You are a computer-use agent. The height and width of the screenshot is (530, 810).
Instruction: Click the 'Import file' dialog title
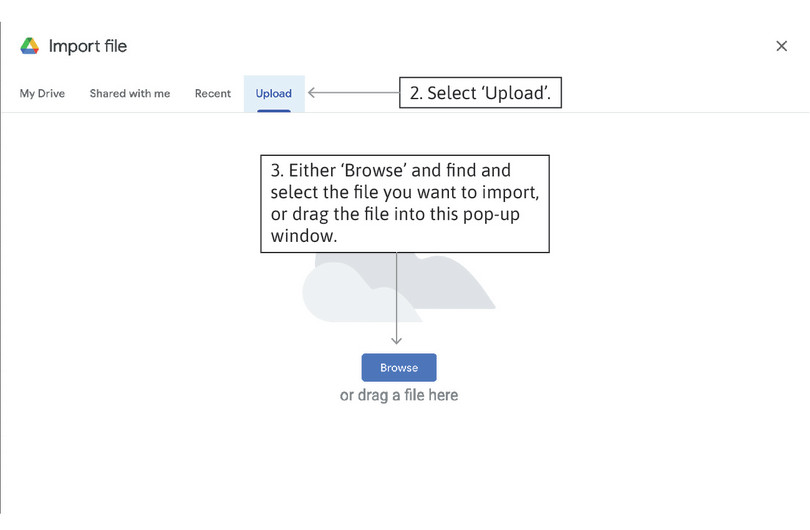[88, 46]
